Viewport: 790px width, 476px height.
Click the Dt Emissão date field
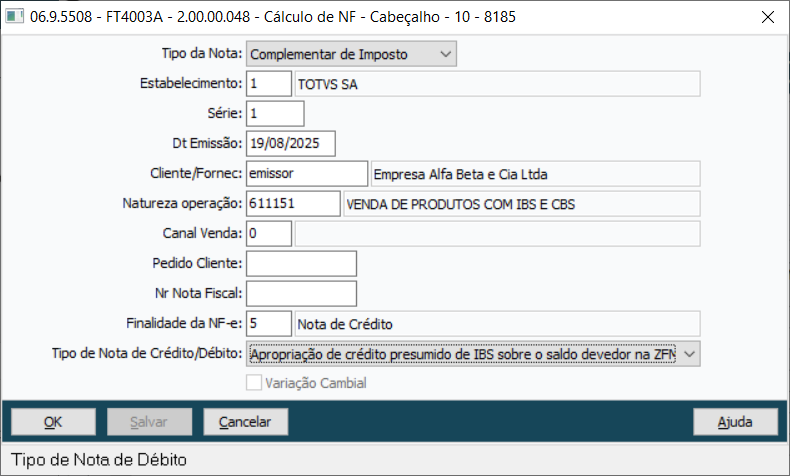pos(291,144)
